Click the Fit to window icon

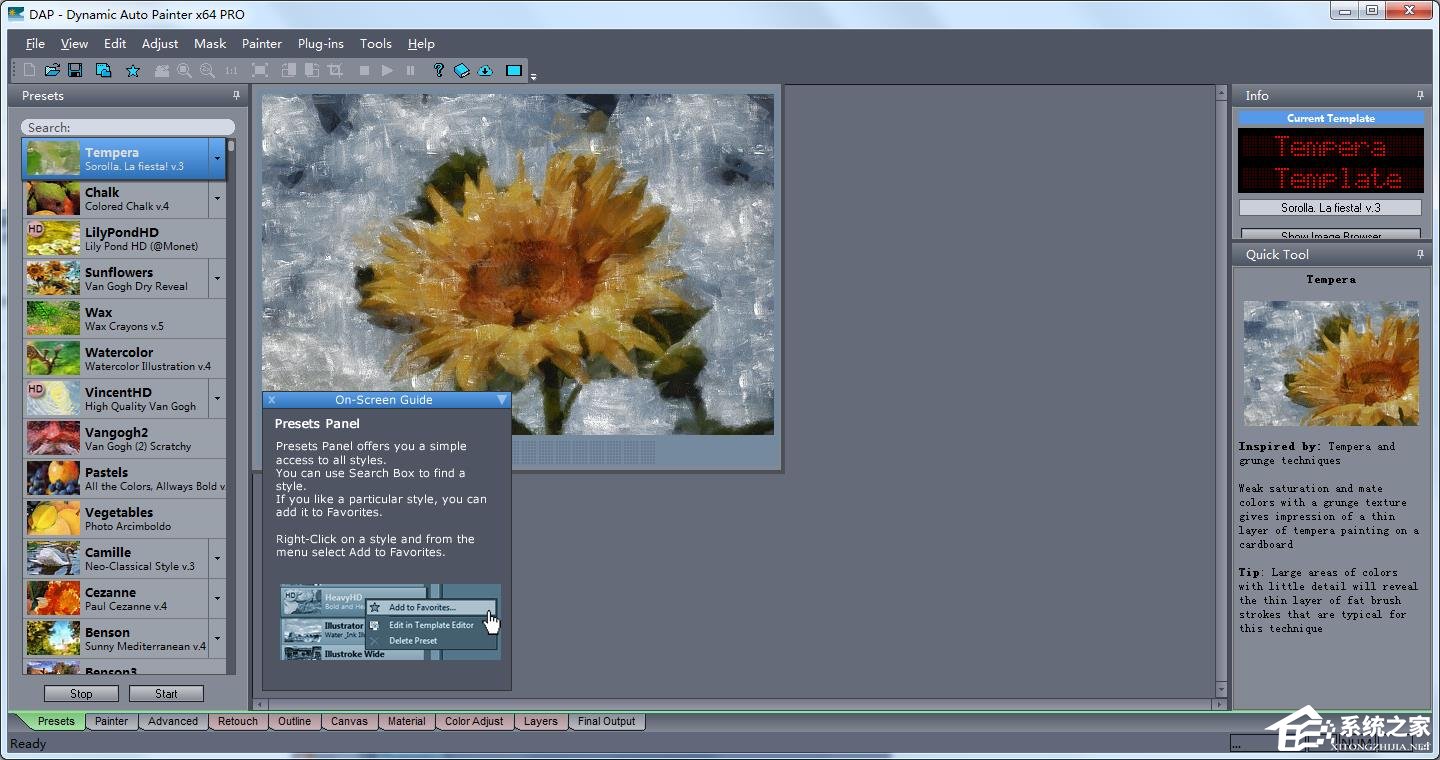coord(260,70)
